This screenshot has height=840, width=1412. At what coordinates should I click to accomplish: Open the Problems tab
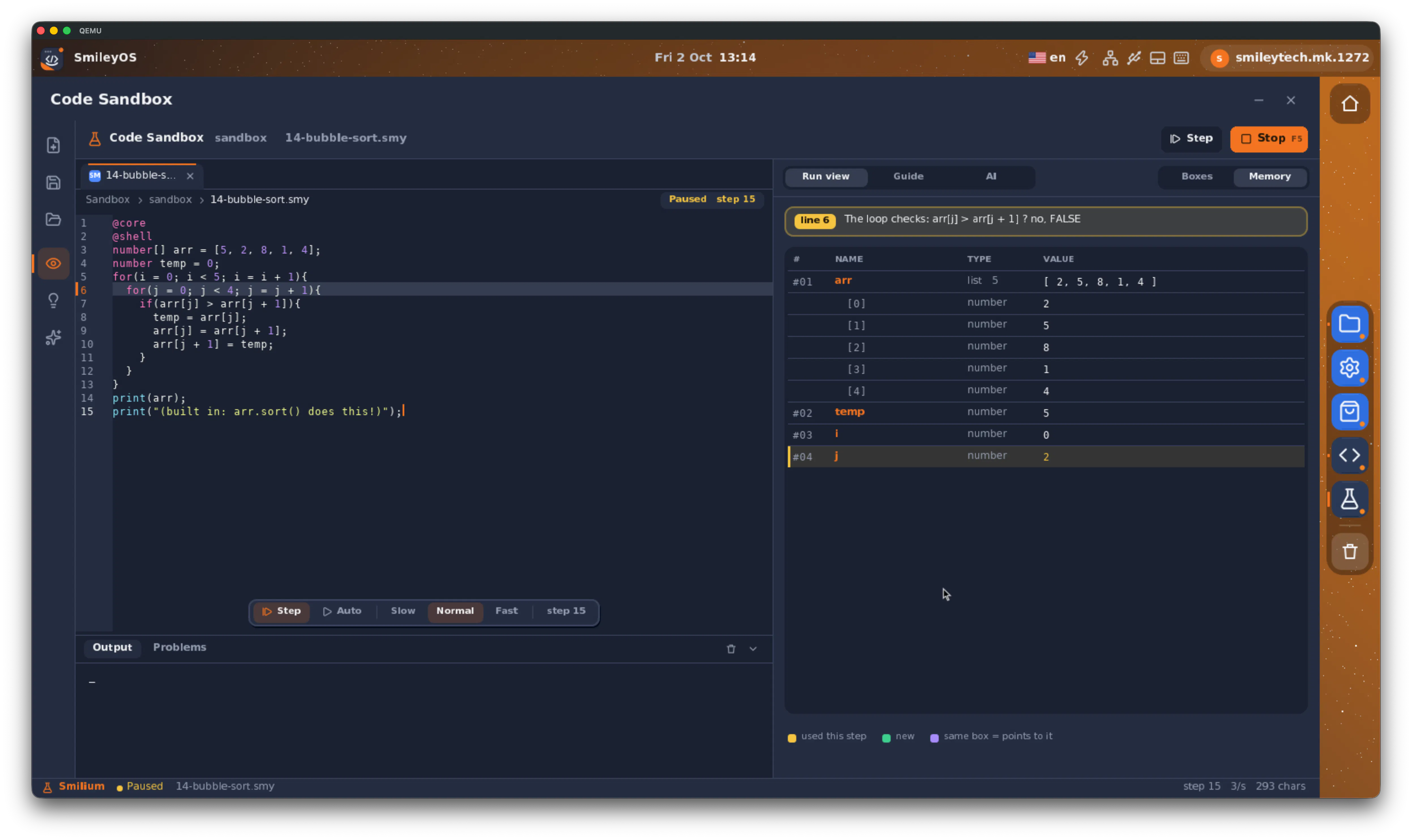179,648
